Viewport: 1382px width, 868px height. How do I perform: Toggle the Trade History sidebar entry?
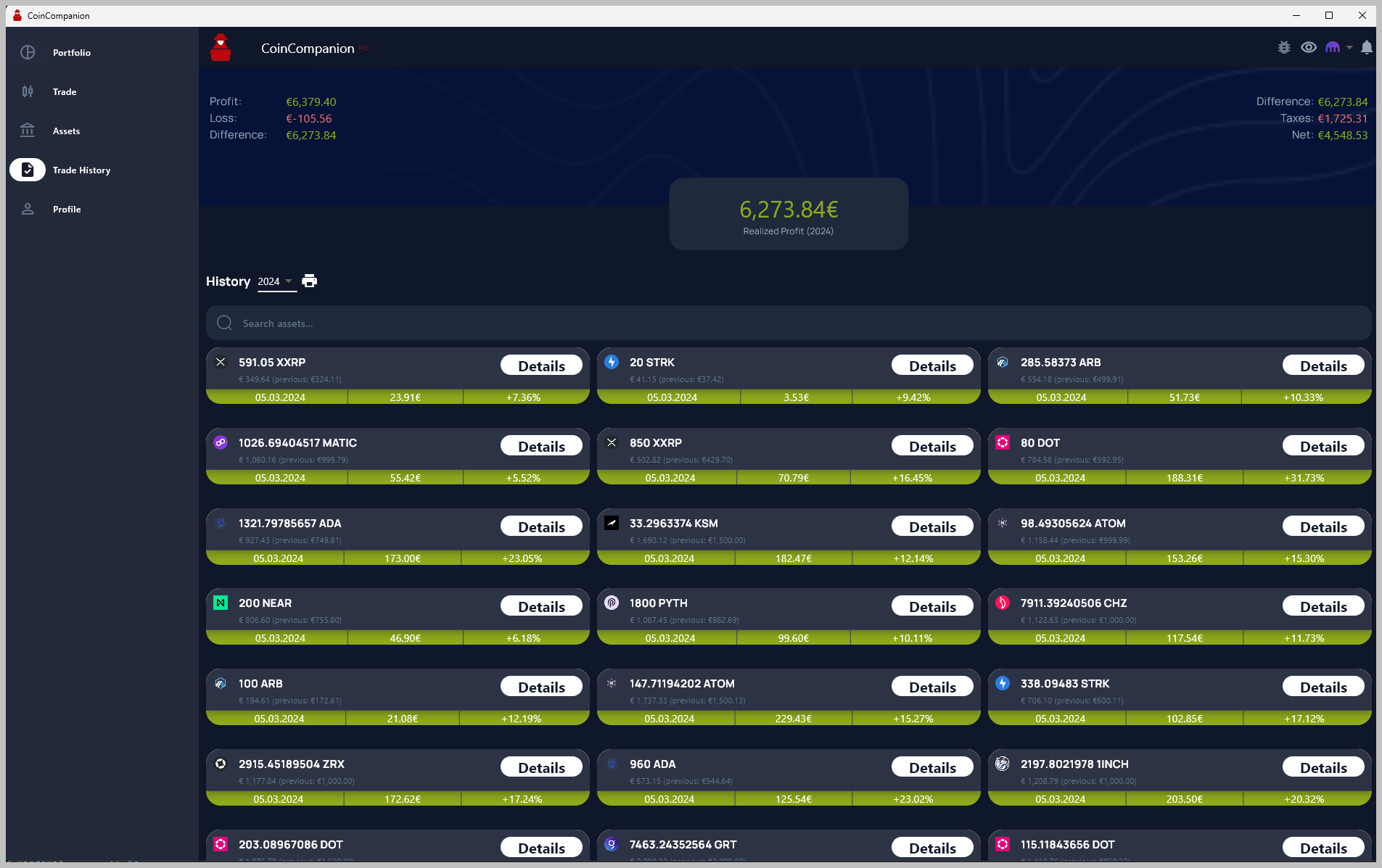coord(27,170)
